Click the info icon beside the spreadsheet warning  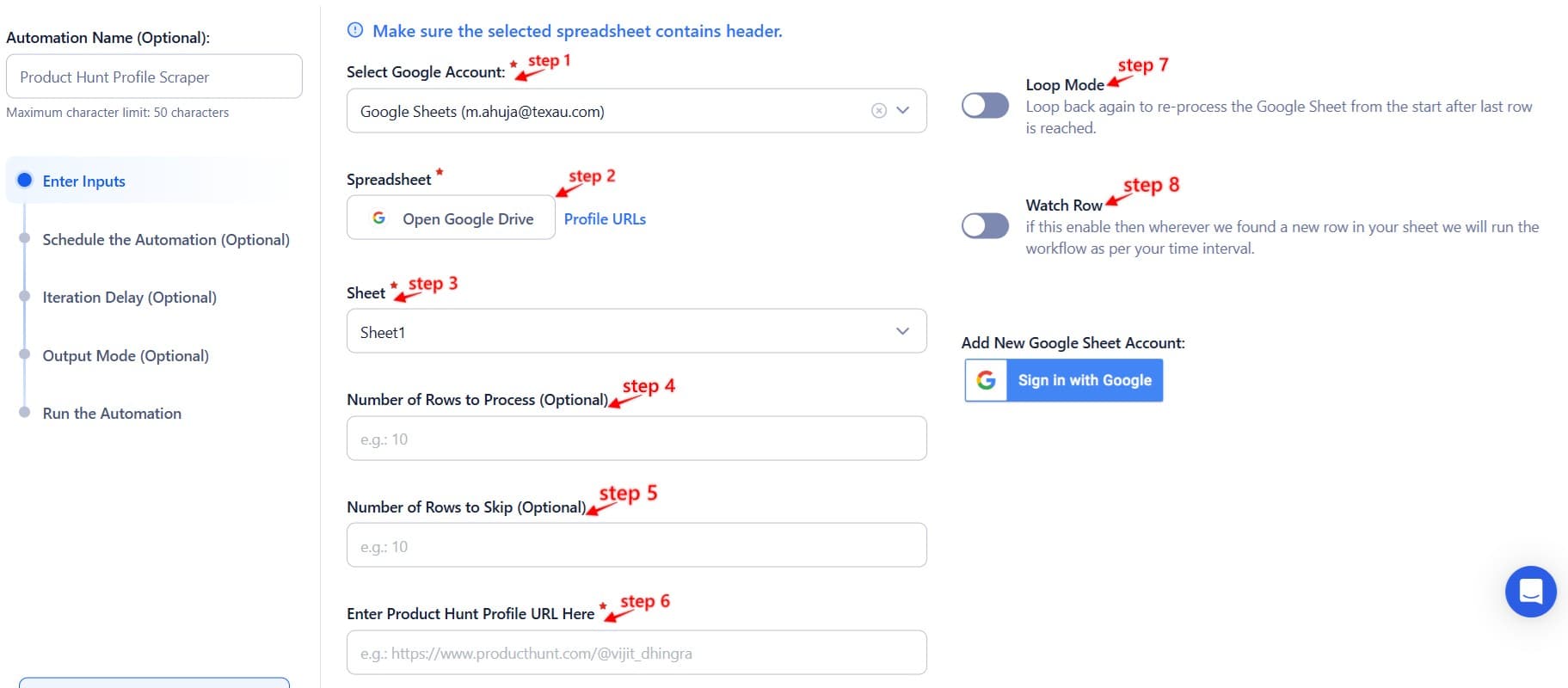pos(354,30)
